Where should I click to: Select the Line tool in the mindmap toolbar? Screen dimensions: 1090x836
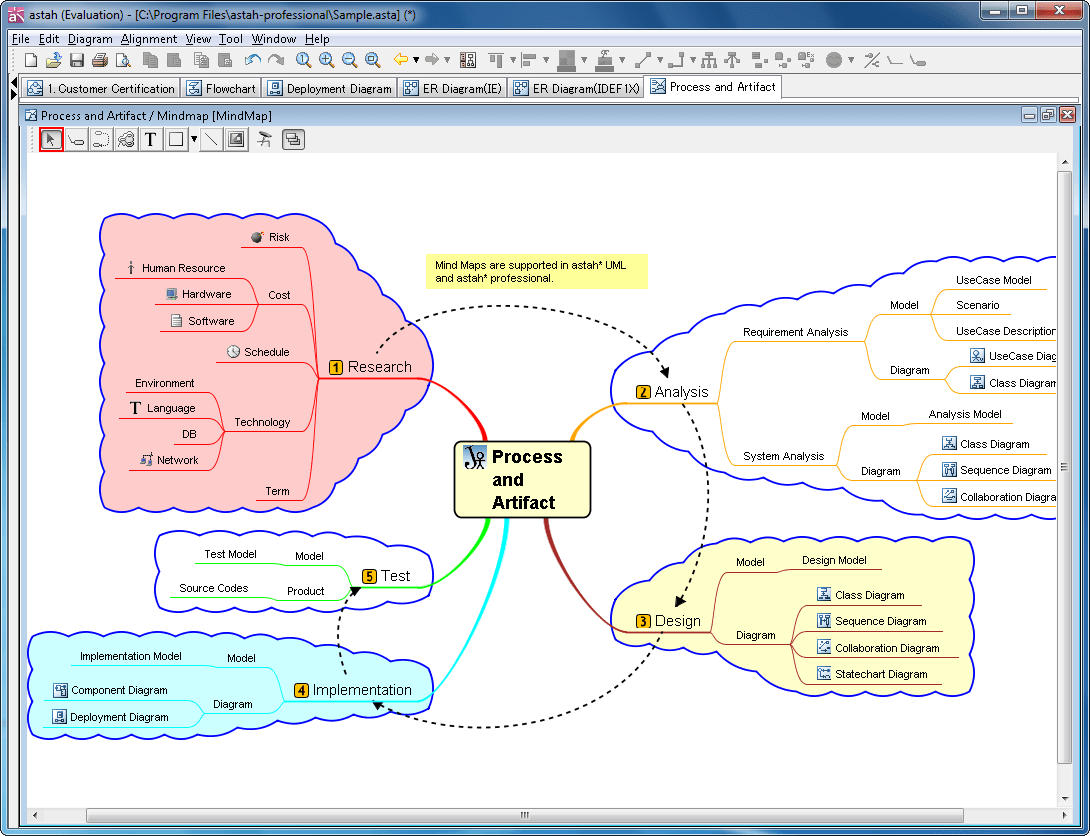point(211,140)
